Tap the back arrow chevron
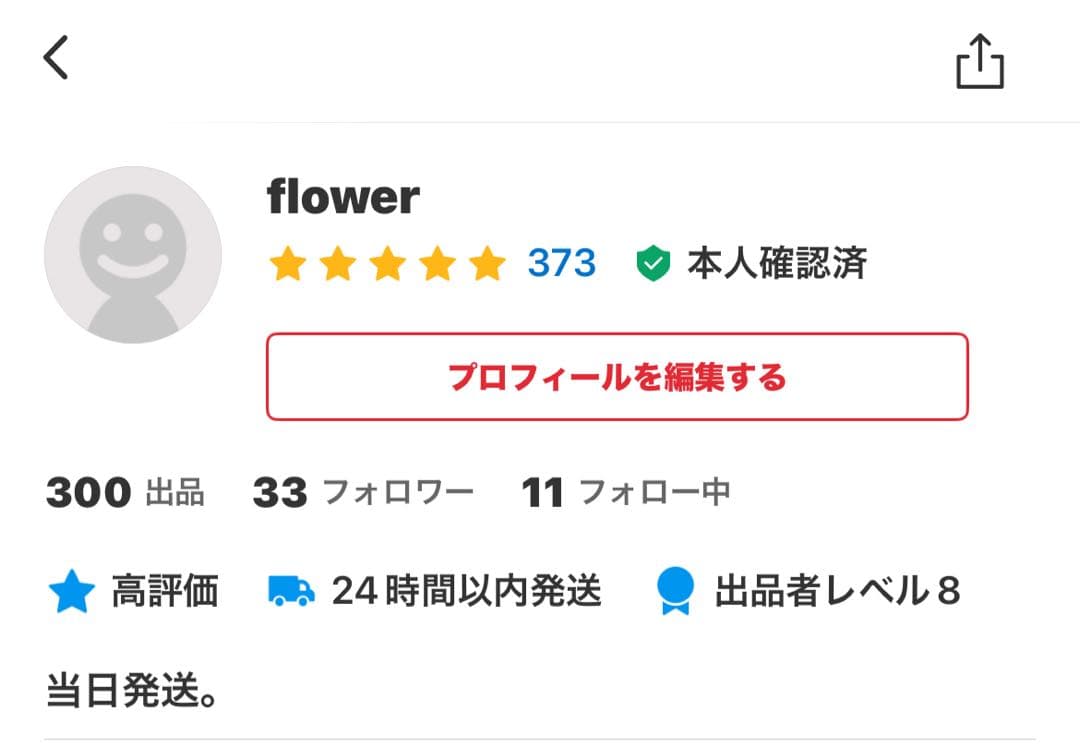1080x748 pixels. pos(55,57)
